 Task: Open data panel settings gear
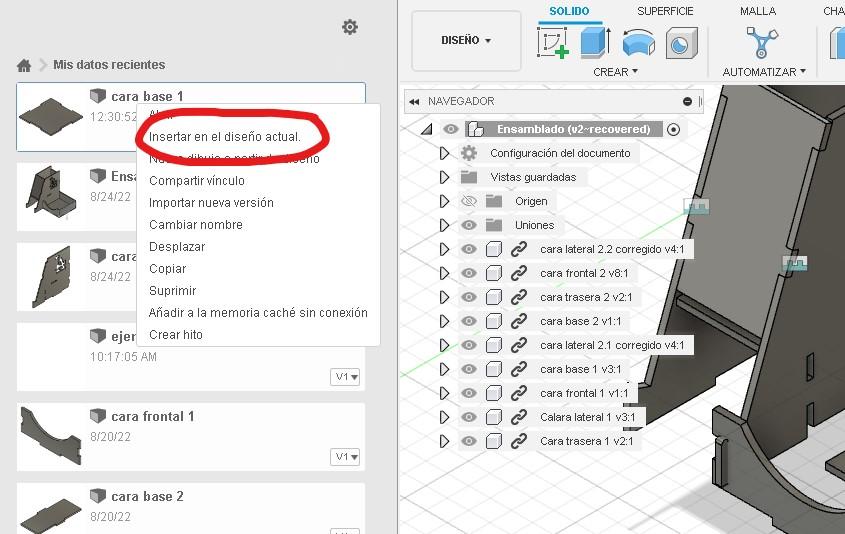coord(350,27)
